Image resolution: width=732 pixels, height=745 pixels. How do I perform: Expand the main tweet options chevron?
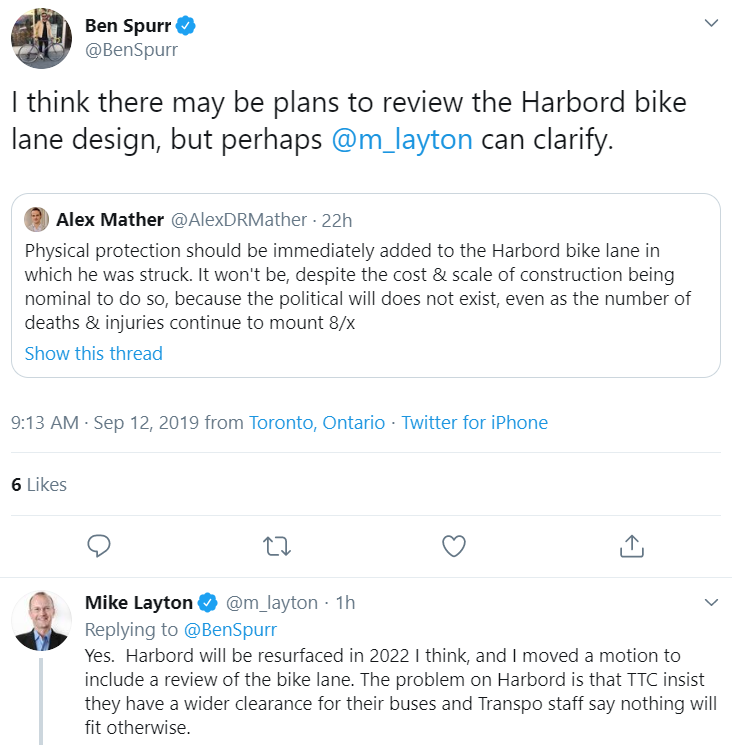711,22
